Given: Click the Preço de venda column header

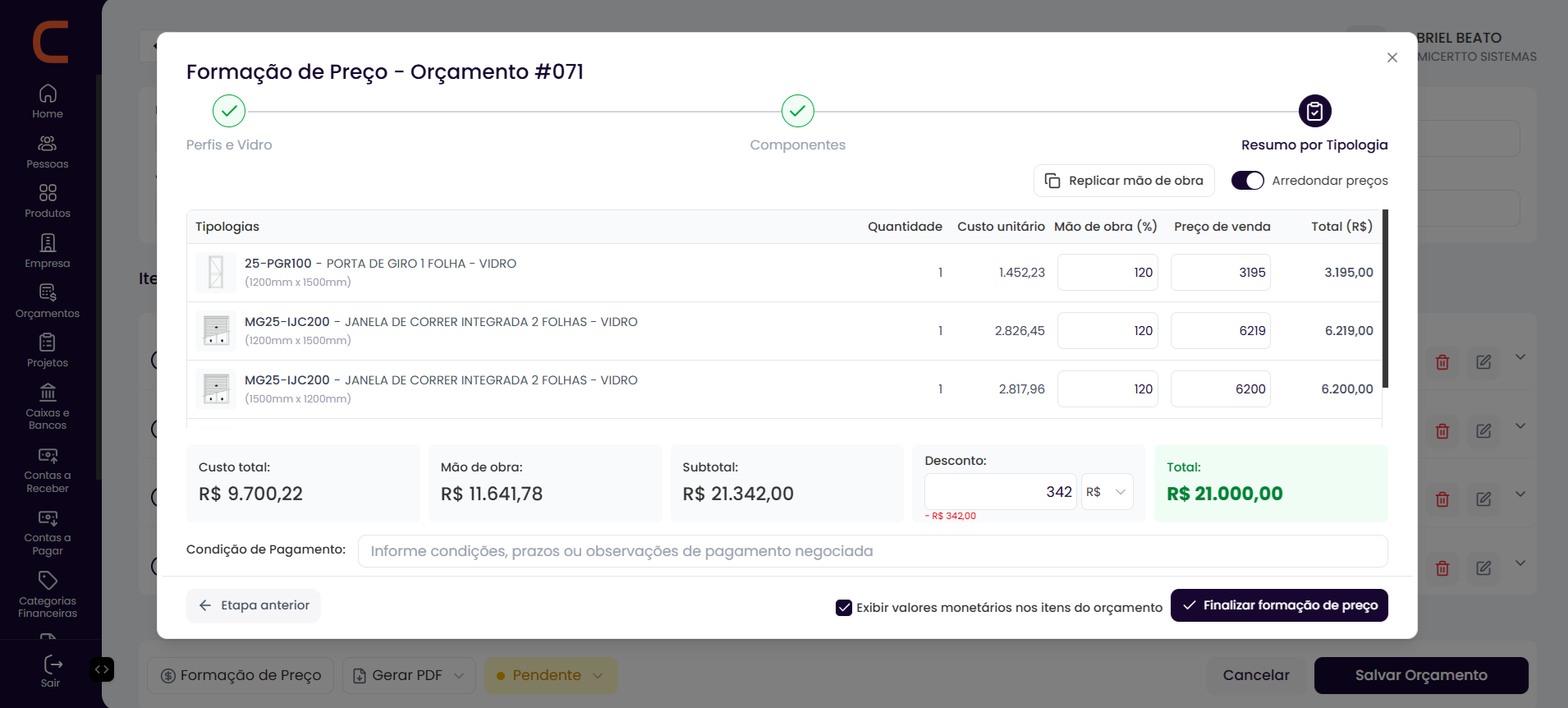Looking at the screenshot, I should pos(1222,227).
